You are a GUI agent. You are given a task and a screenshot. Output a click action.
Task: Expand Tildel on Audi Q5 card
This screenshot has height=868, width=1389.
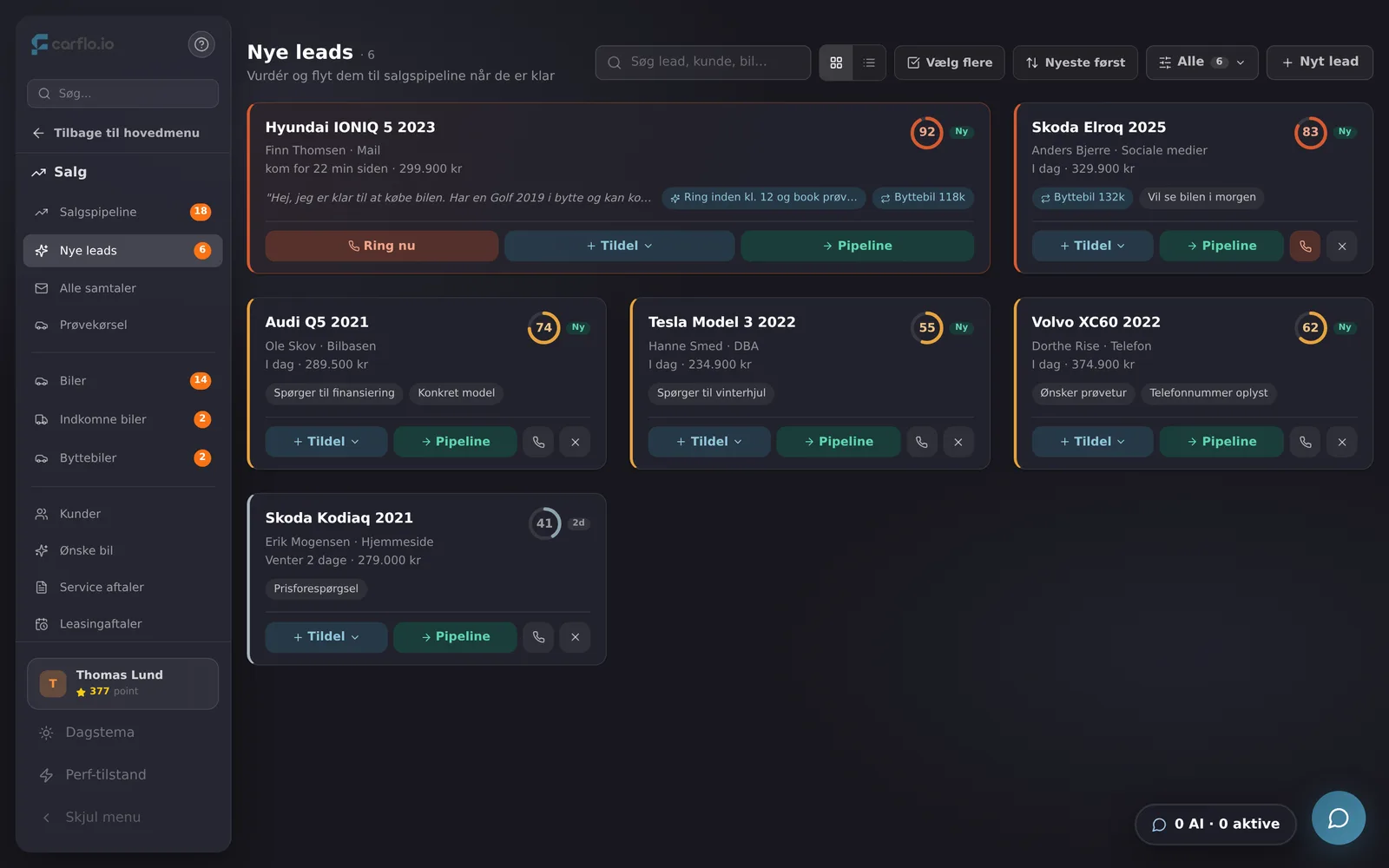coord(326,442)
